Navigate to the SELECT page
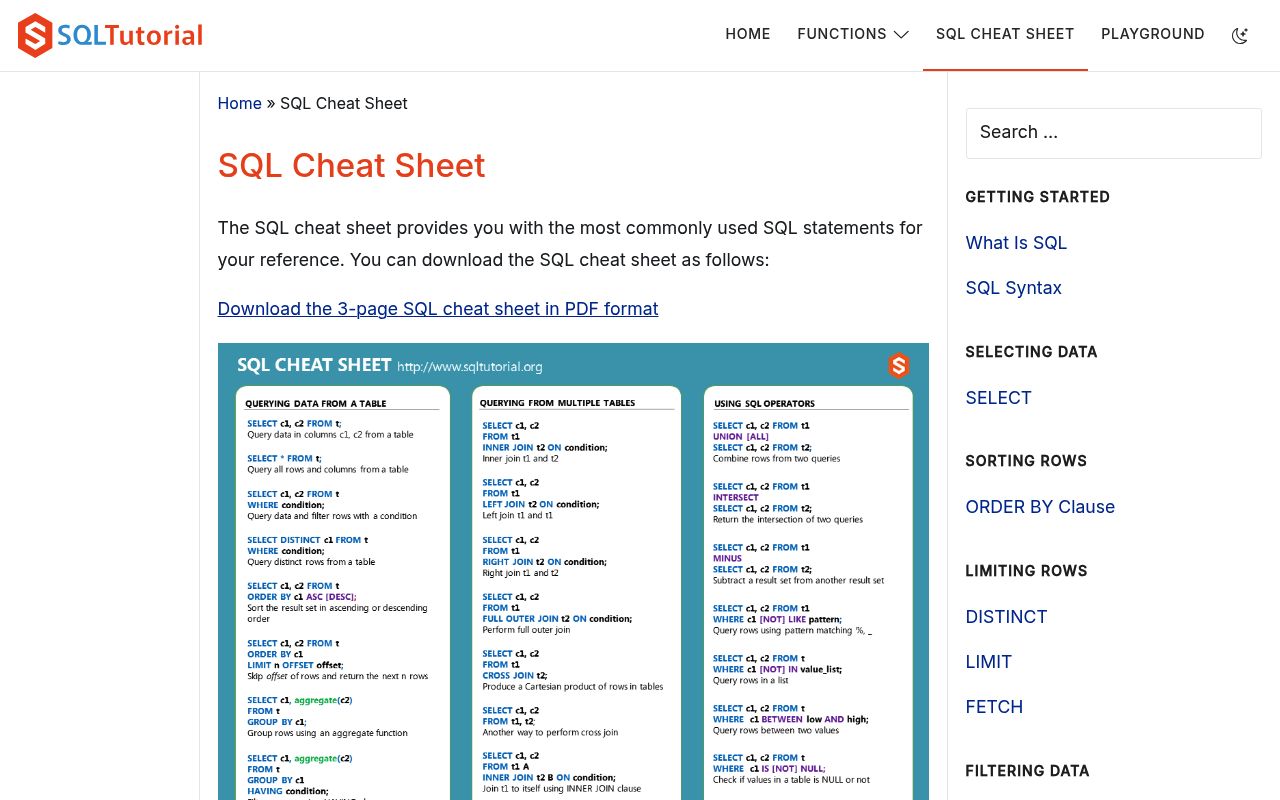 click(998, 398)
